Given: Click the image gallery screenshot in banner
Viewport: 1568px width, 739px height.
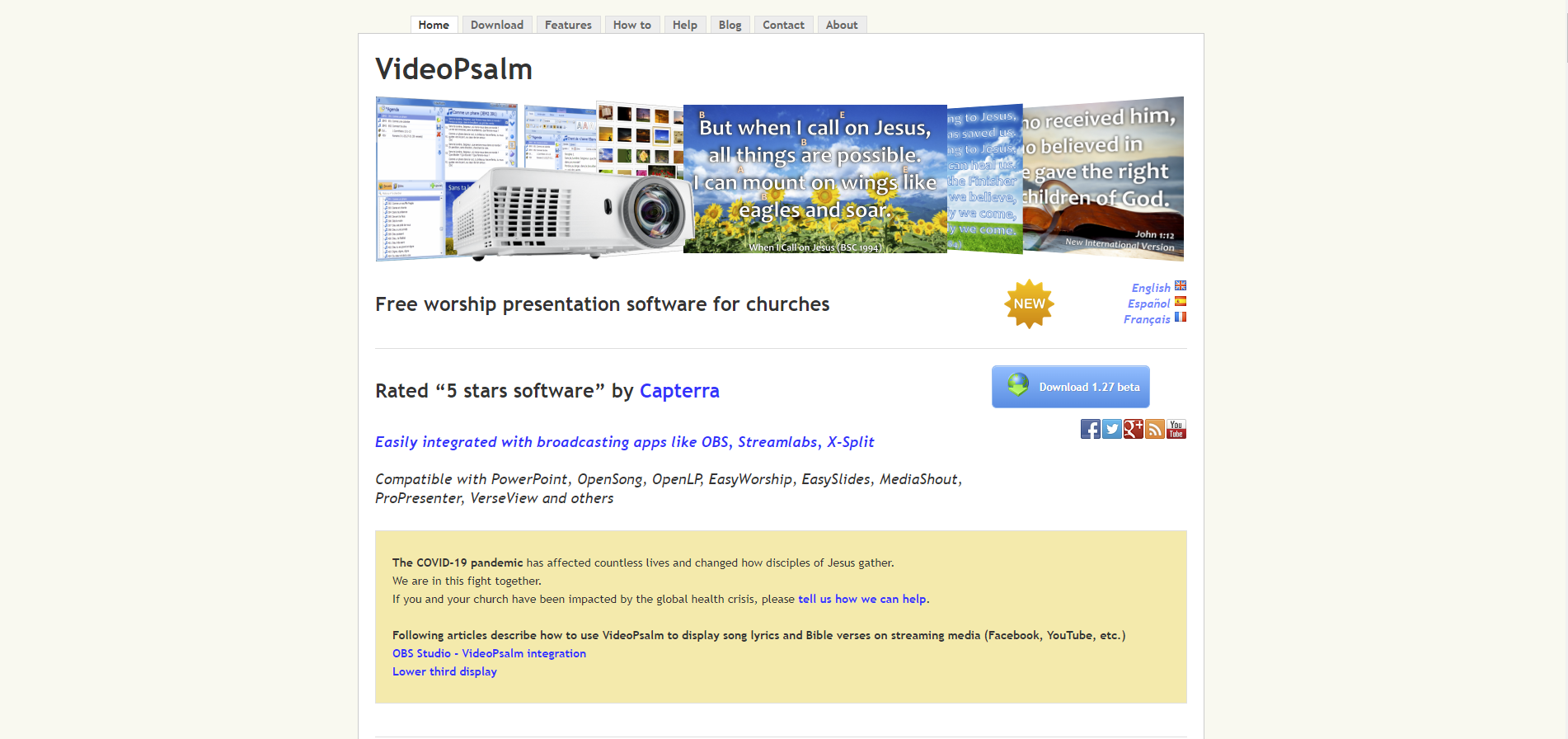Looking at the screenshot, I should coord(640,136).
